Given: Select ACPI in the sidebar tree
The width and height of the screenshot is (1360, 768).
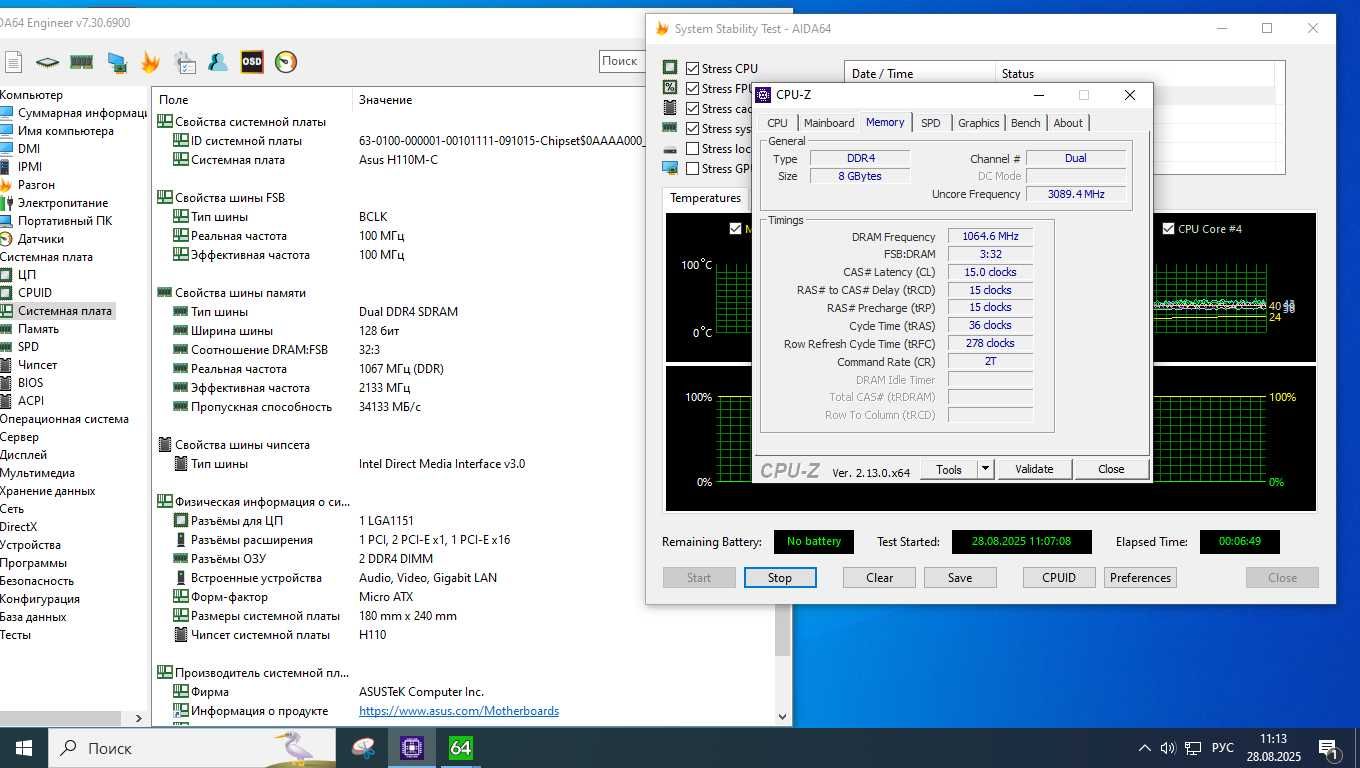Looking at the screenshot, I should (30, 401).
